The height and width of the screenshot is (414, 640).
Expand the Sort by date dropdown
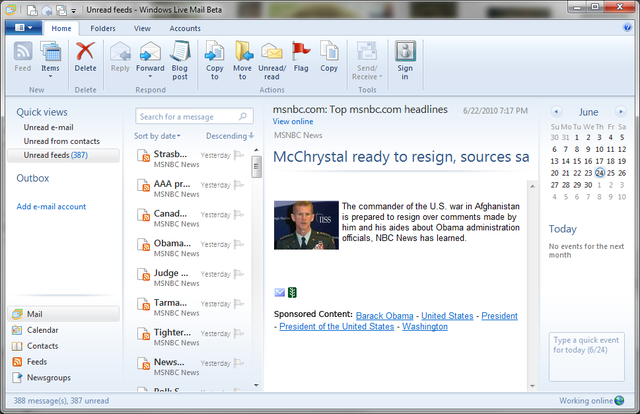pos(157,136)
